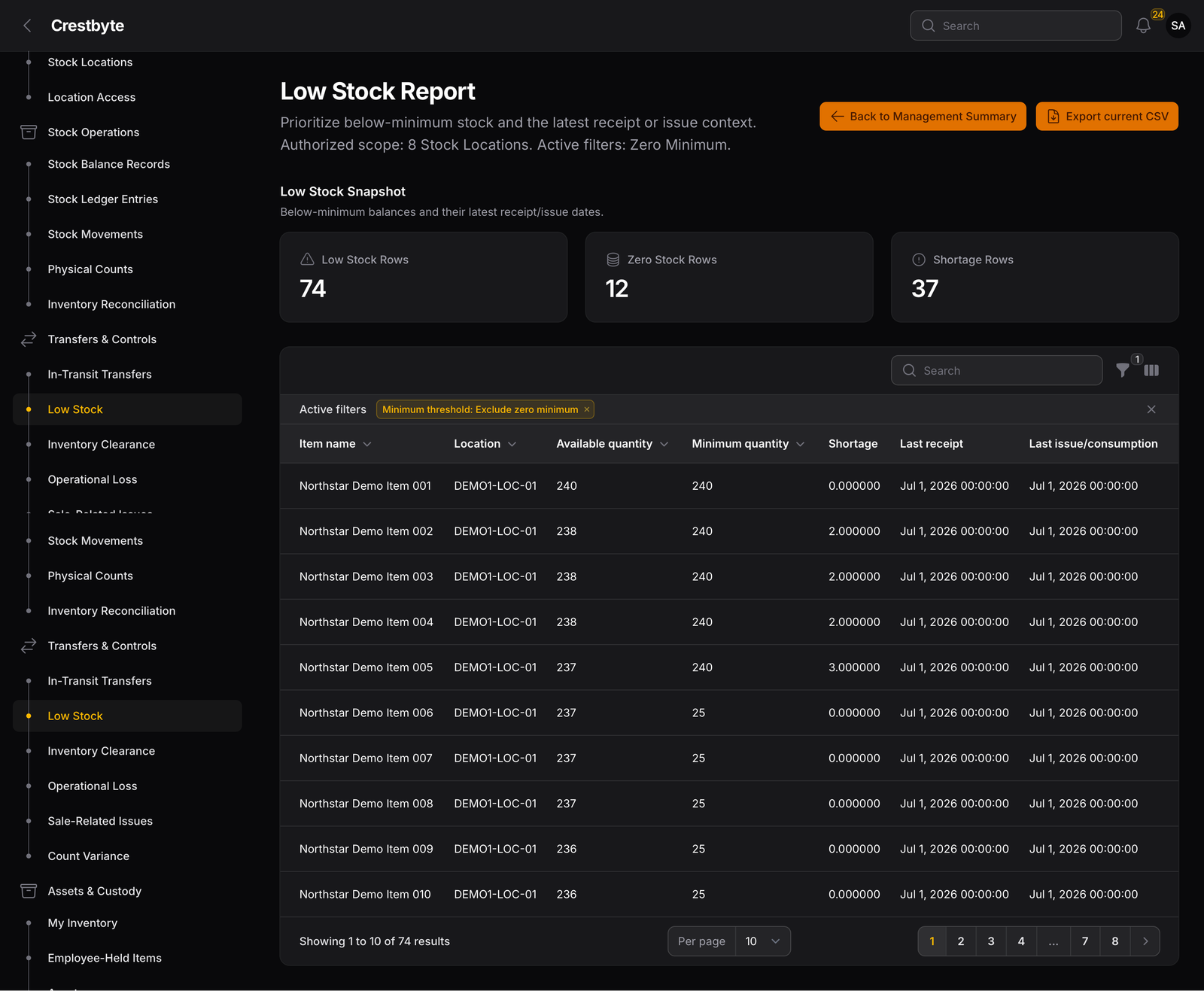Click shortage value 3.000000

[x=854, y=667]
